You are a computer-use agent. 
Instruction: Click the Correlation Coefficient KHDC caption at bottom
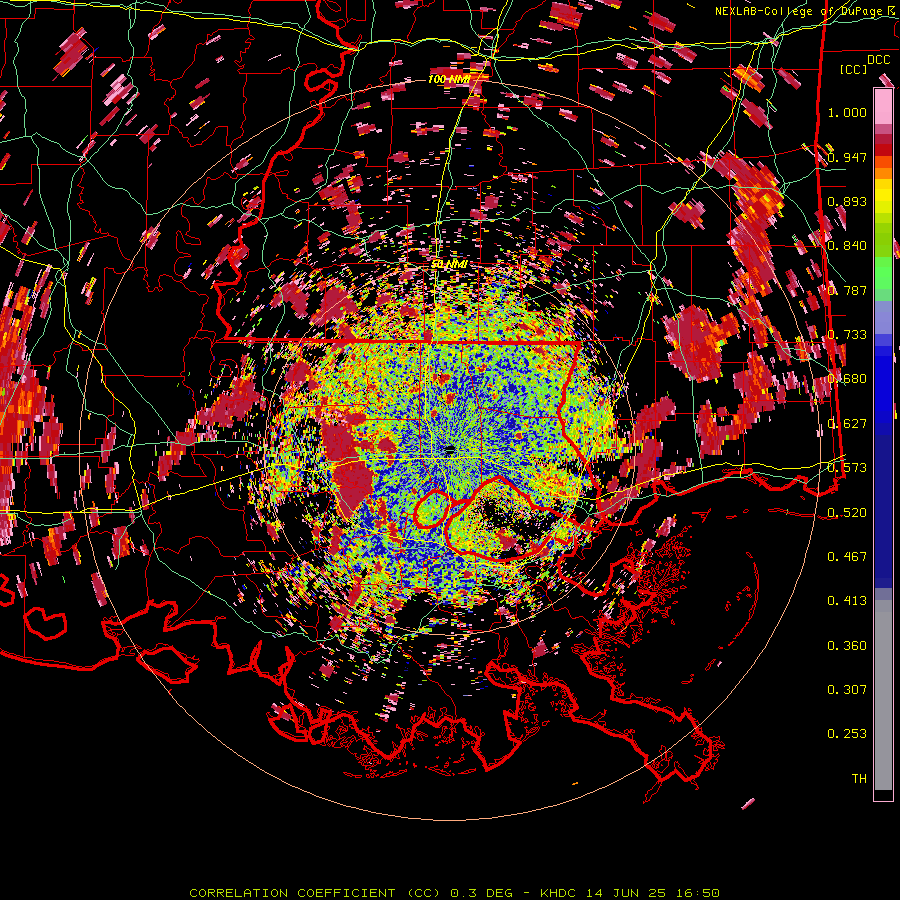pos(454,893)
